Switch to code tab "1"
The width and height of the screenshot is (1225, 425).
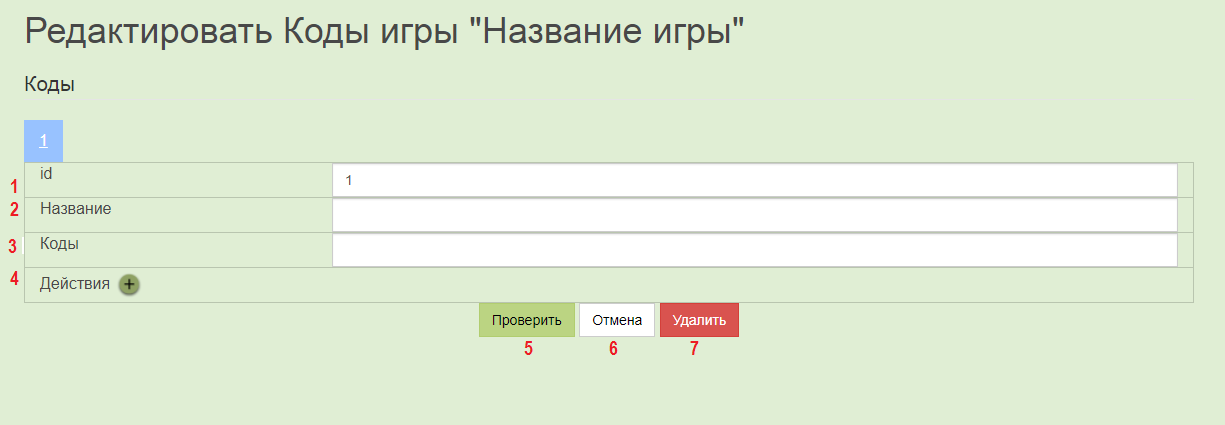pos(44,141)
